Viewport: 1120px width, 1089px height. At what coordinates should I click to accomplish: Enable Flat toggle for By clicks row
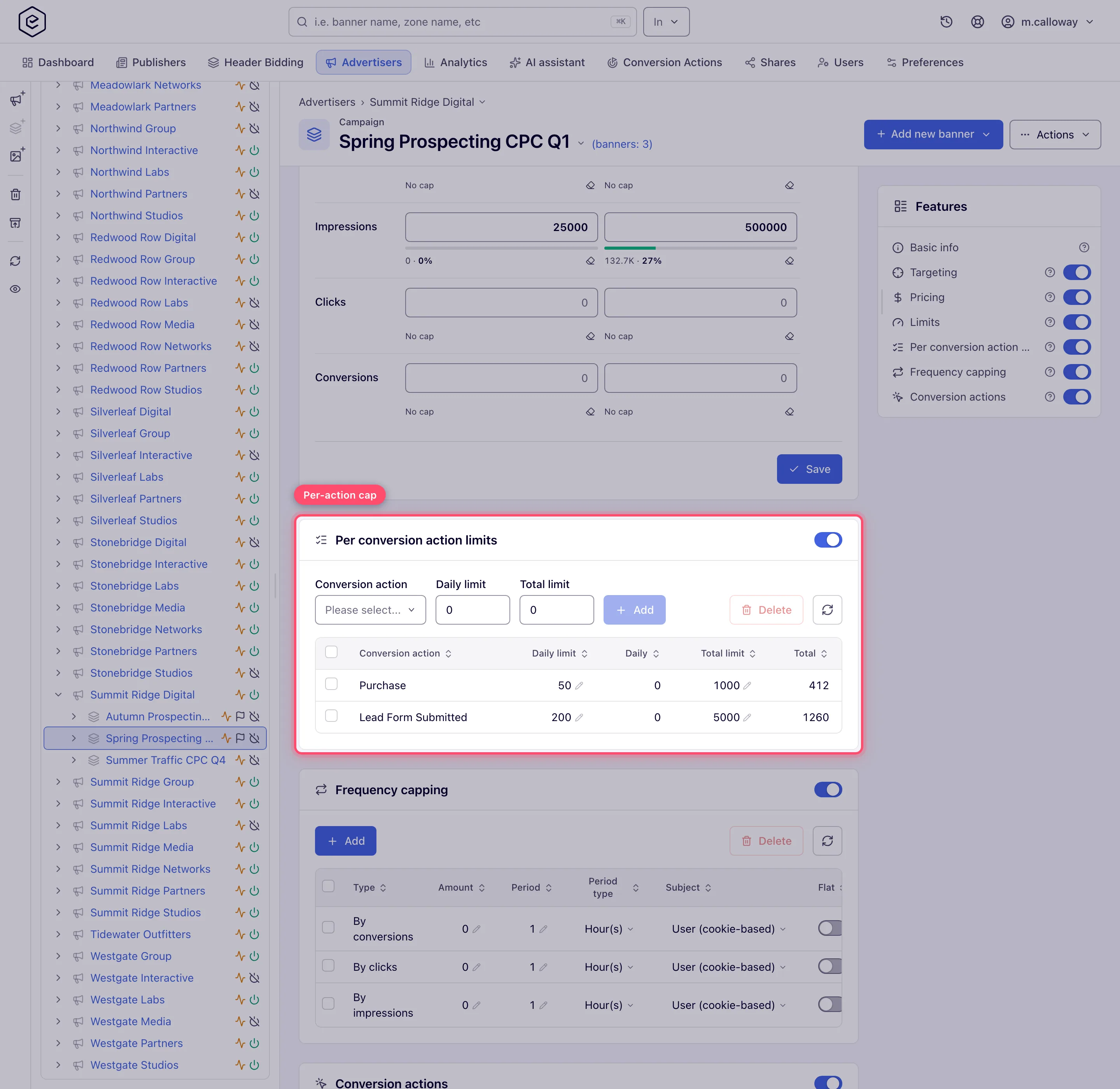pyautogui.click(x=830, y=966)
